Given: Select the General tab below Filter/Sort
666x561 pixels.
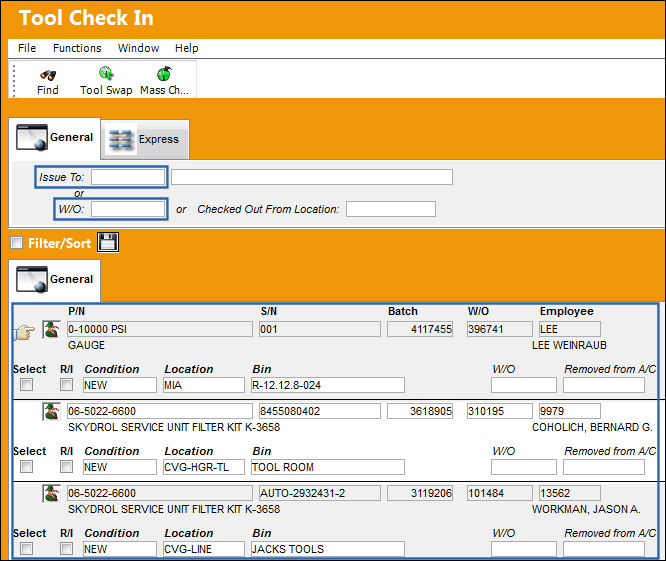Looking at the screenshot, I should pos(54,279).
